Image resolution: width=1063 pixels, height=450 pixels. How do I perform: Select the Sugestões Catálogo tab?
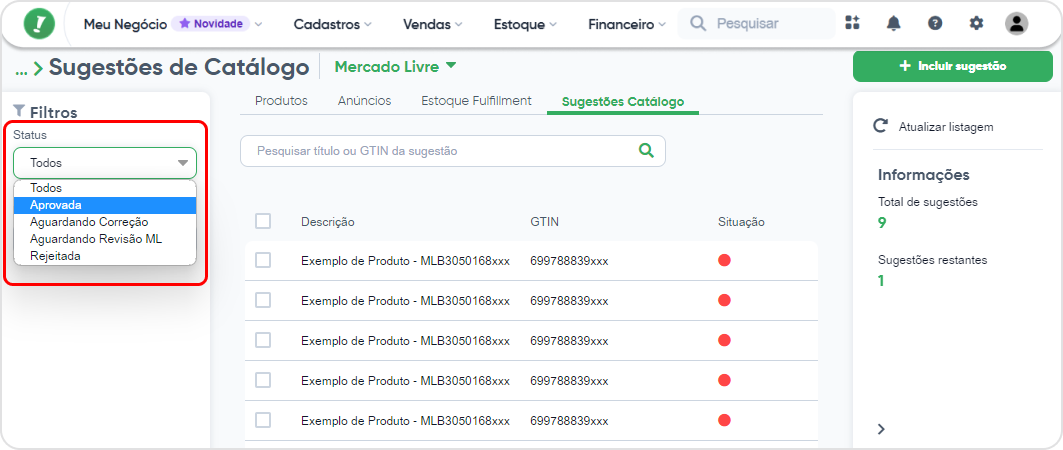point(623,102)
